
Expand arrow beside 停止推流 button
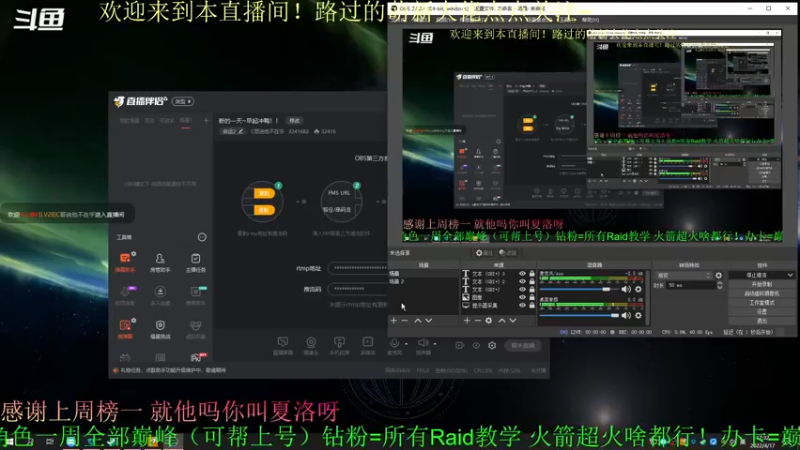pyautogui.click(x=790, y=275)
